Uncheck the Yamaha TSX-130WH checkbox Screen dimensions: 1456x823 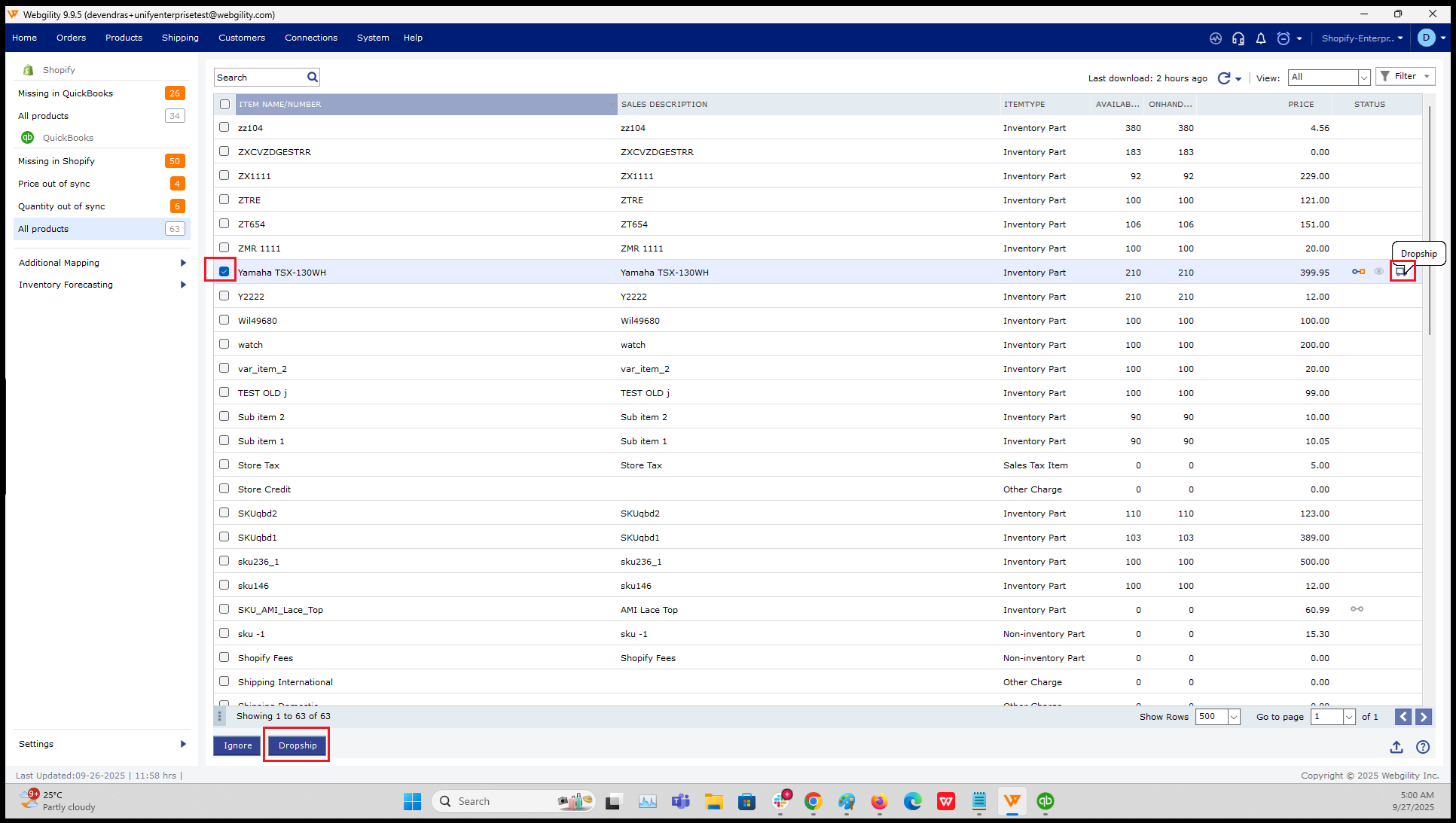click(x=224, y=272)
